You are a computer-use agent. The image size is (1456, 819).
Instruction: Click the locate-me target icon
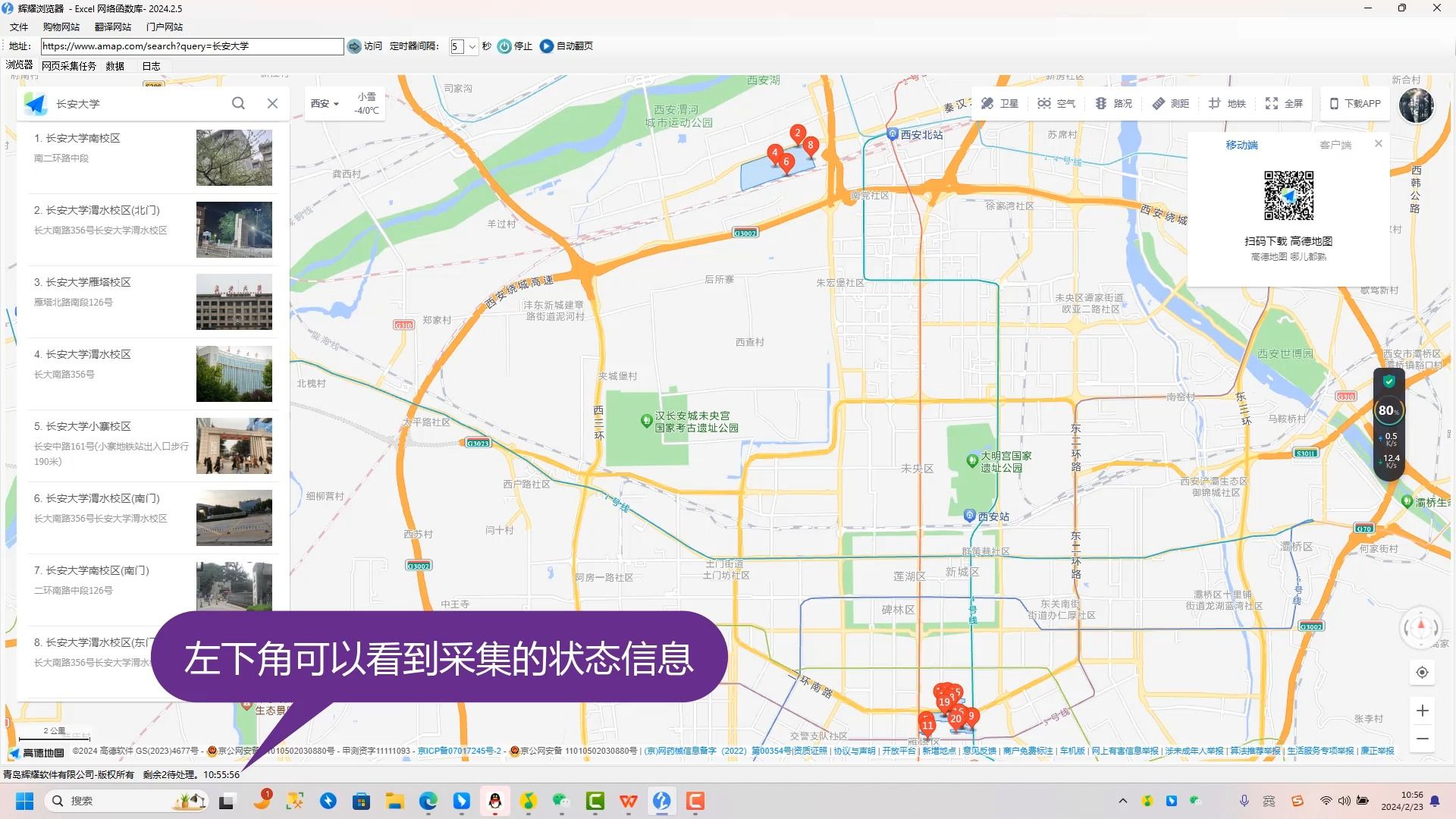point(1422,673)
